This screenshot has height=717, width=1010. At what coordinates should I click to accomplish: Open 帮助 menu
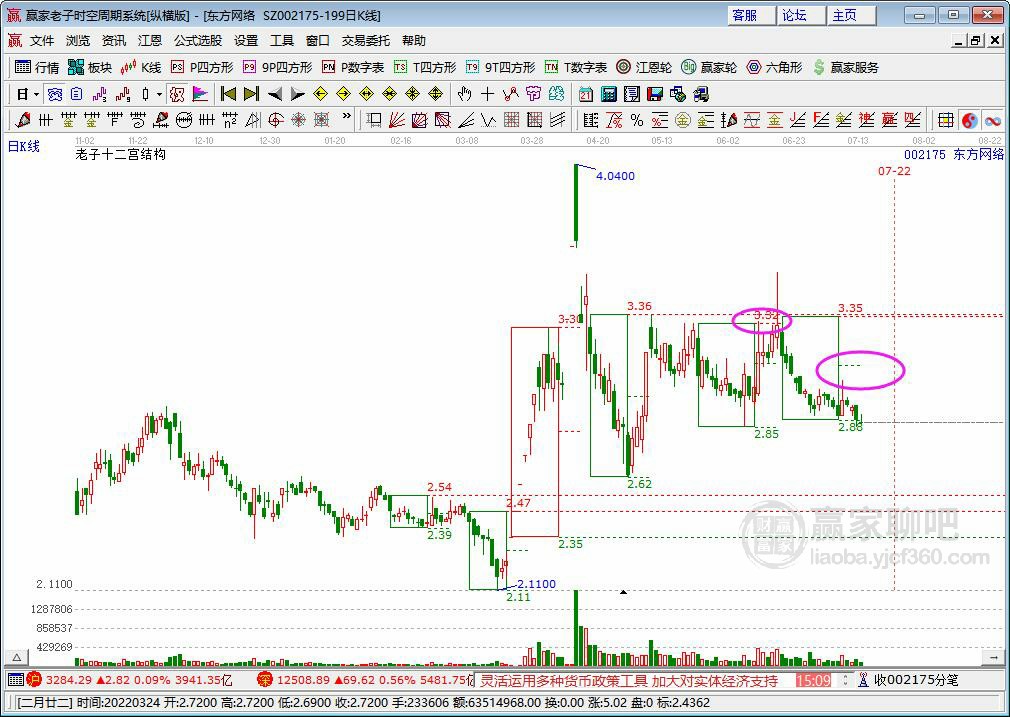coord(414,41)
